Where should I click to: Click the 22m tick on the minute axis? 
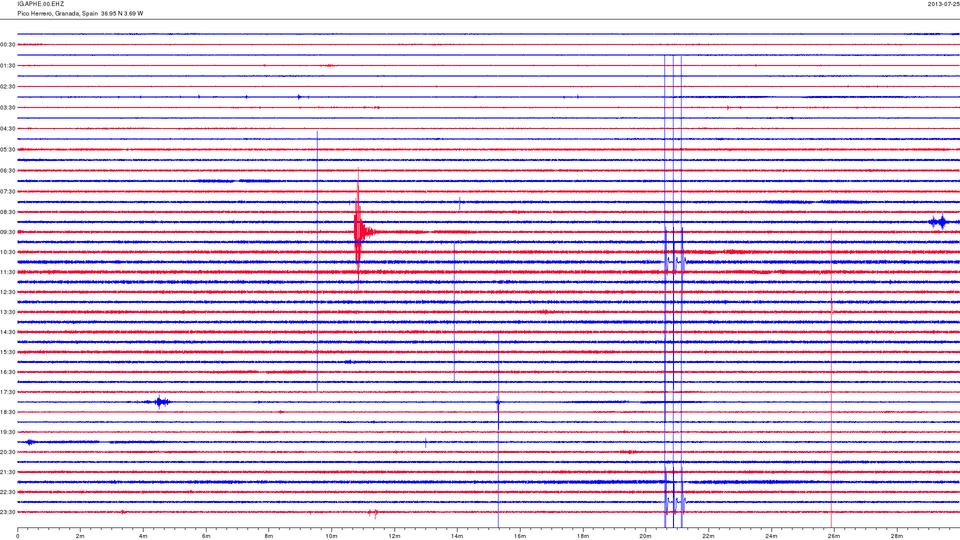pyautogui.click(x=708, y=536)
